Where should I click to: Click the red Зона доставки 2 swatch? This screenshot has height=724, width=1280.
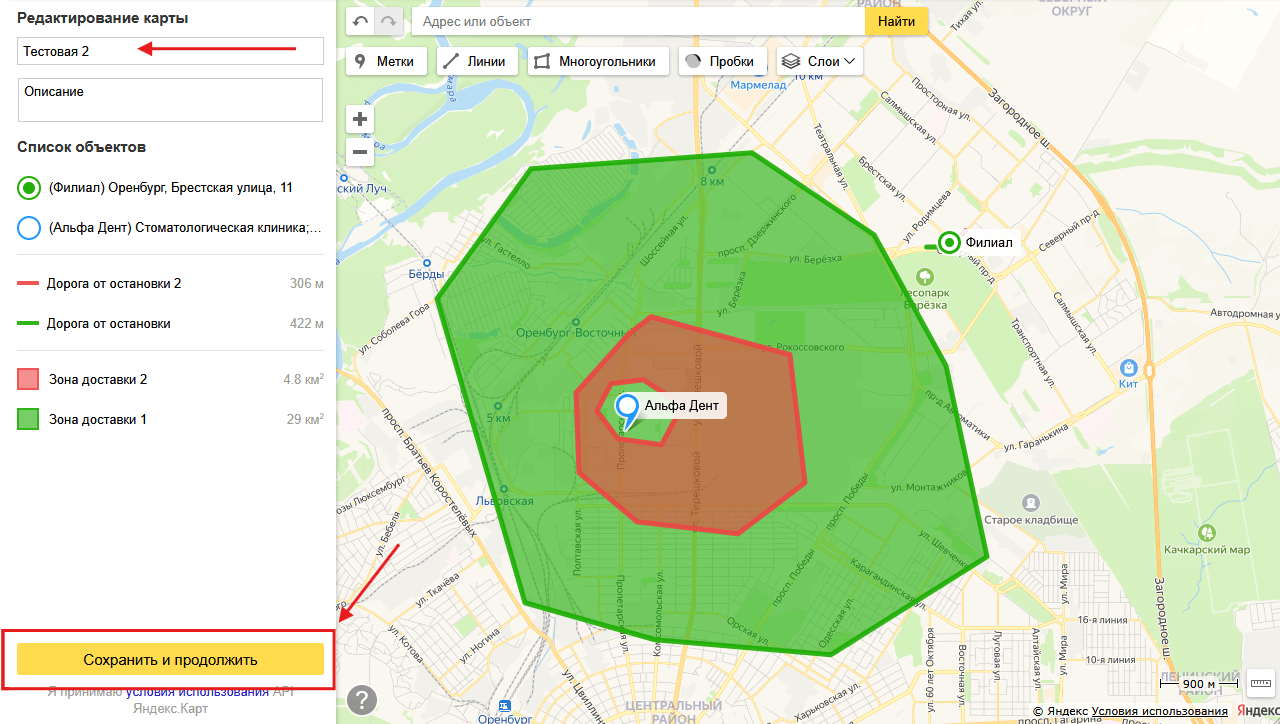point(29,380)
